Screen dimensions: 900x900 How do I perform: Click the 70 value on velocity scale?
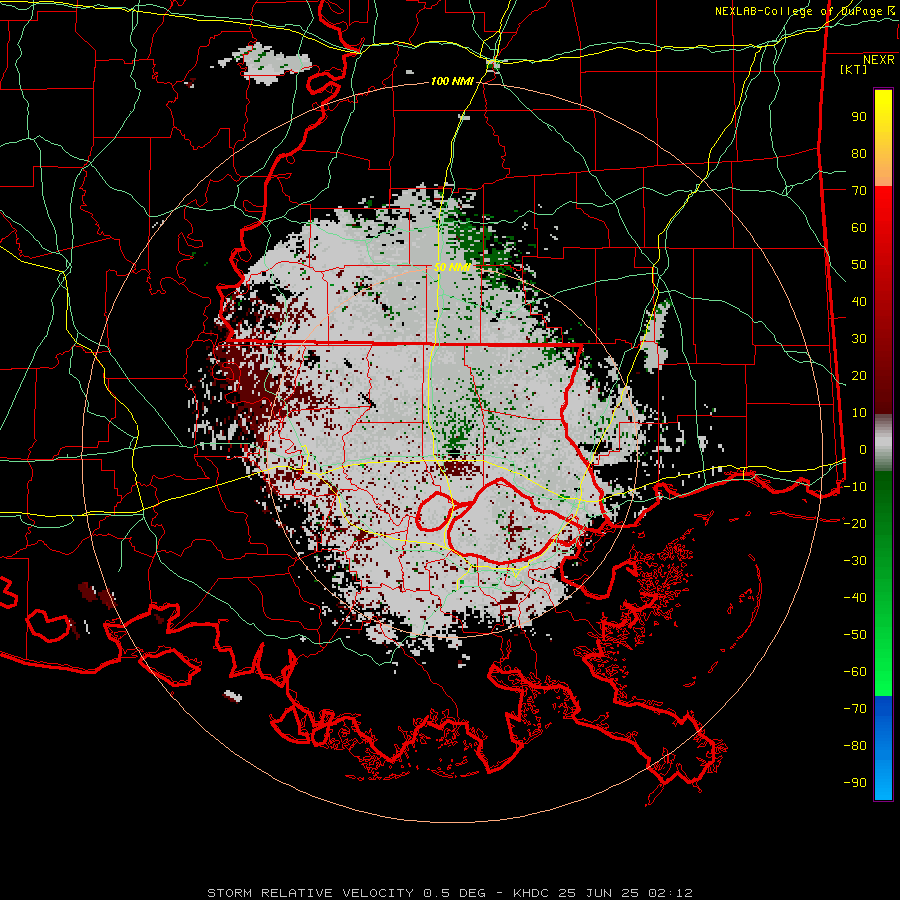point(859,191)
